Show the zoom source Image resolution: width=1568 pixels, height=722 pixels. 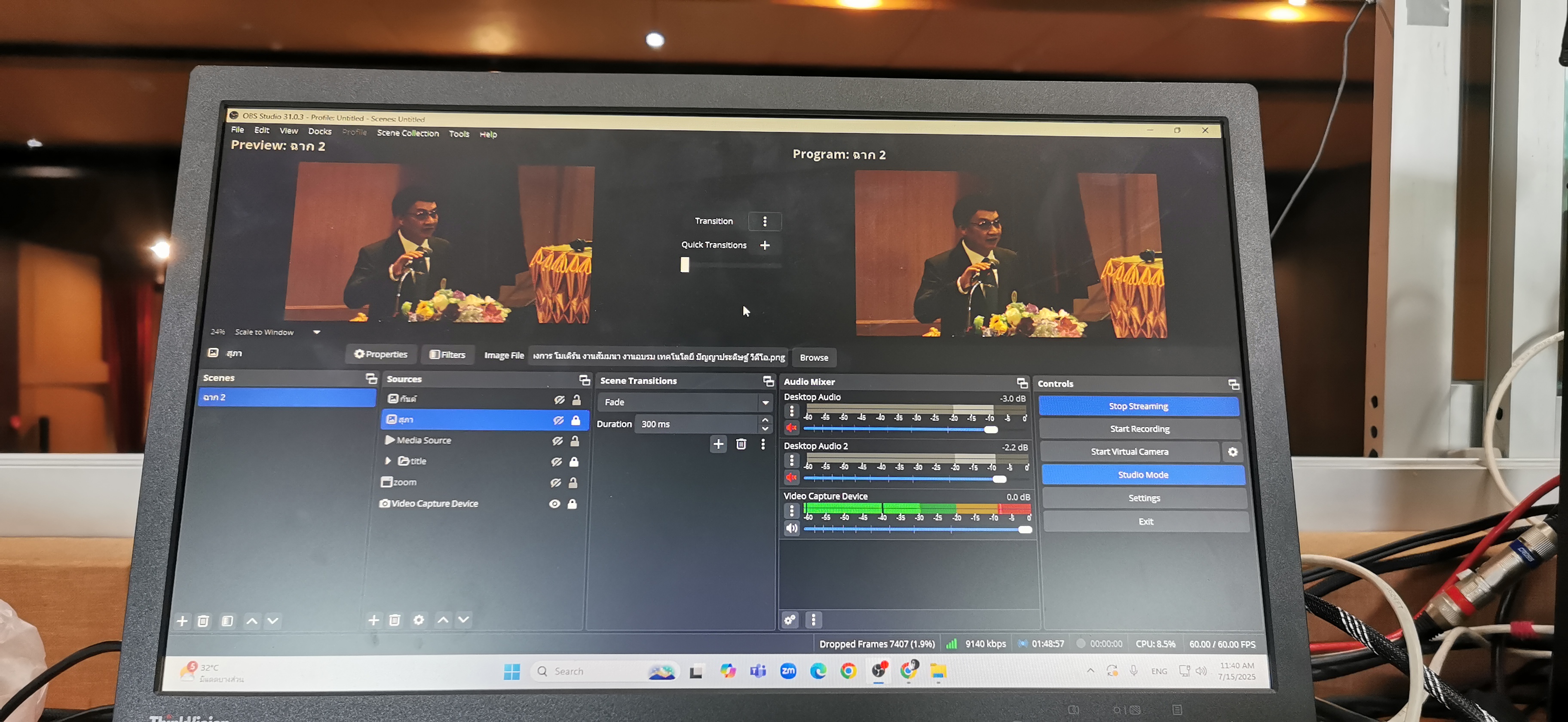tap(555, 483)
